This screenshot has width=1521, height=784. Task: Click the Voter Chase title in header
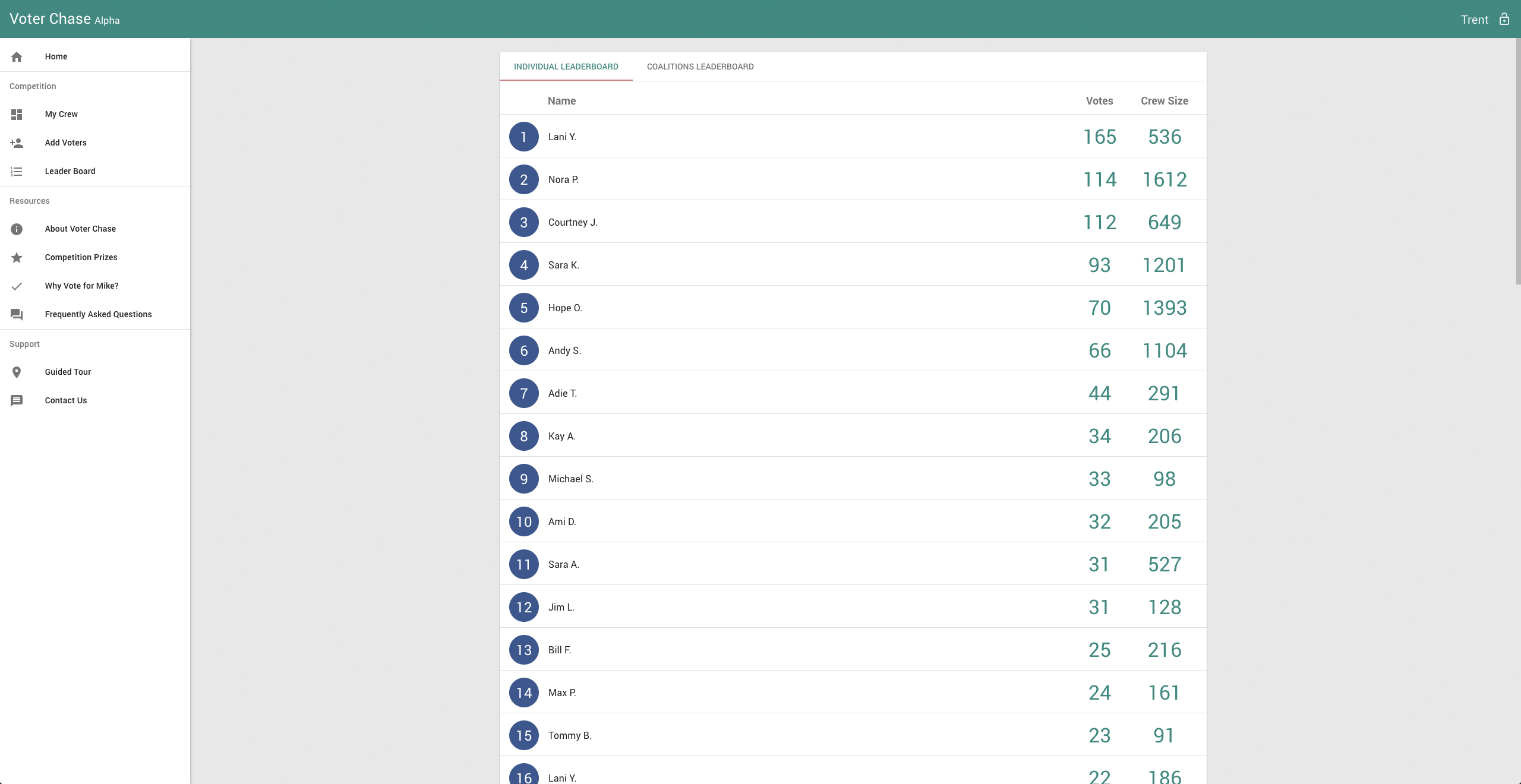point(51,19)
